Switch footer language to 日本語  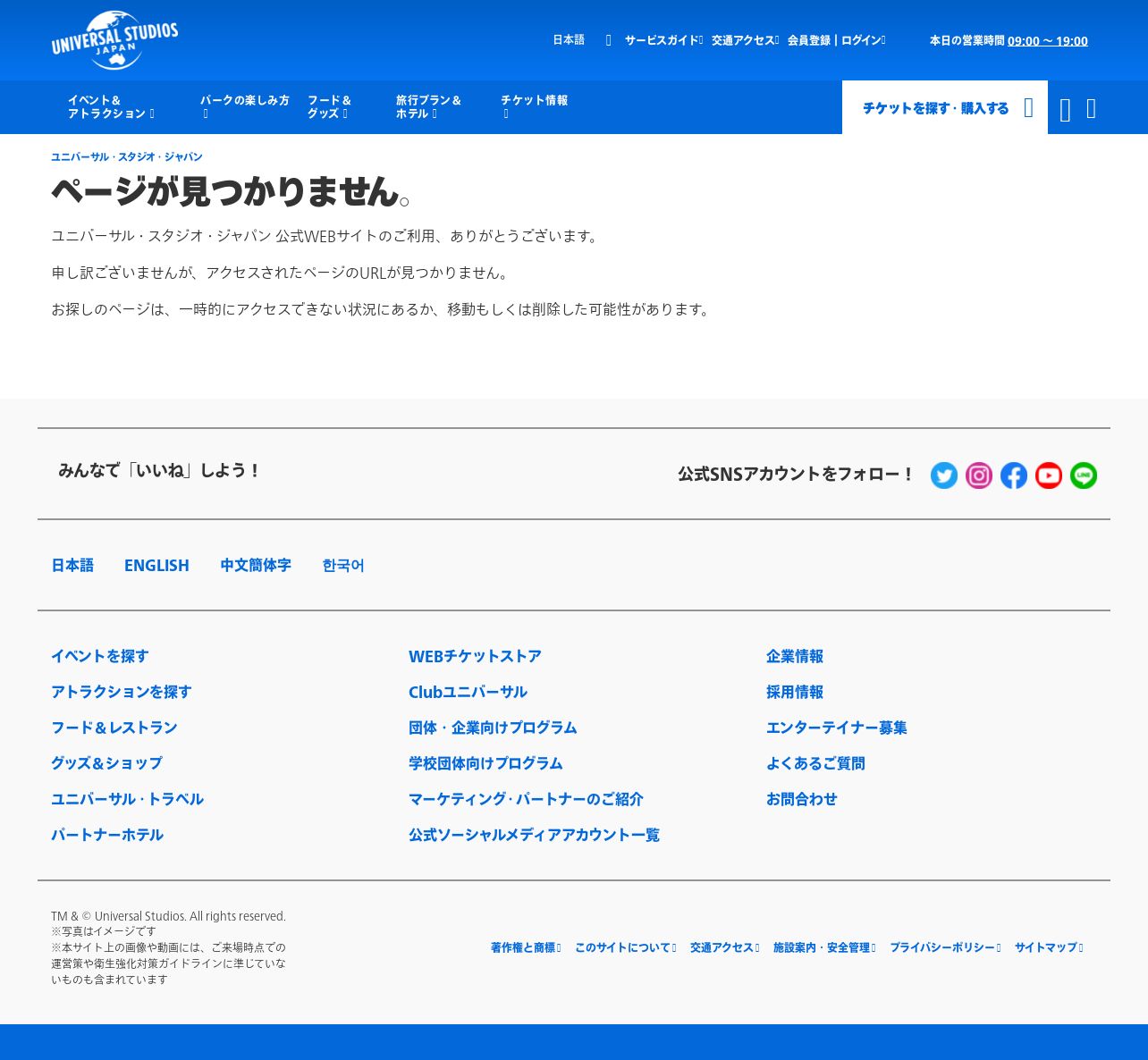pos(72,566)
